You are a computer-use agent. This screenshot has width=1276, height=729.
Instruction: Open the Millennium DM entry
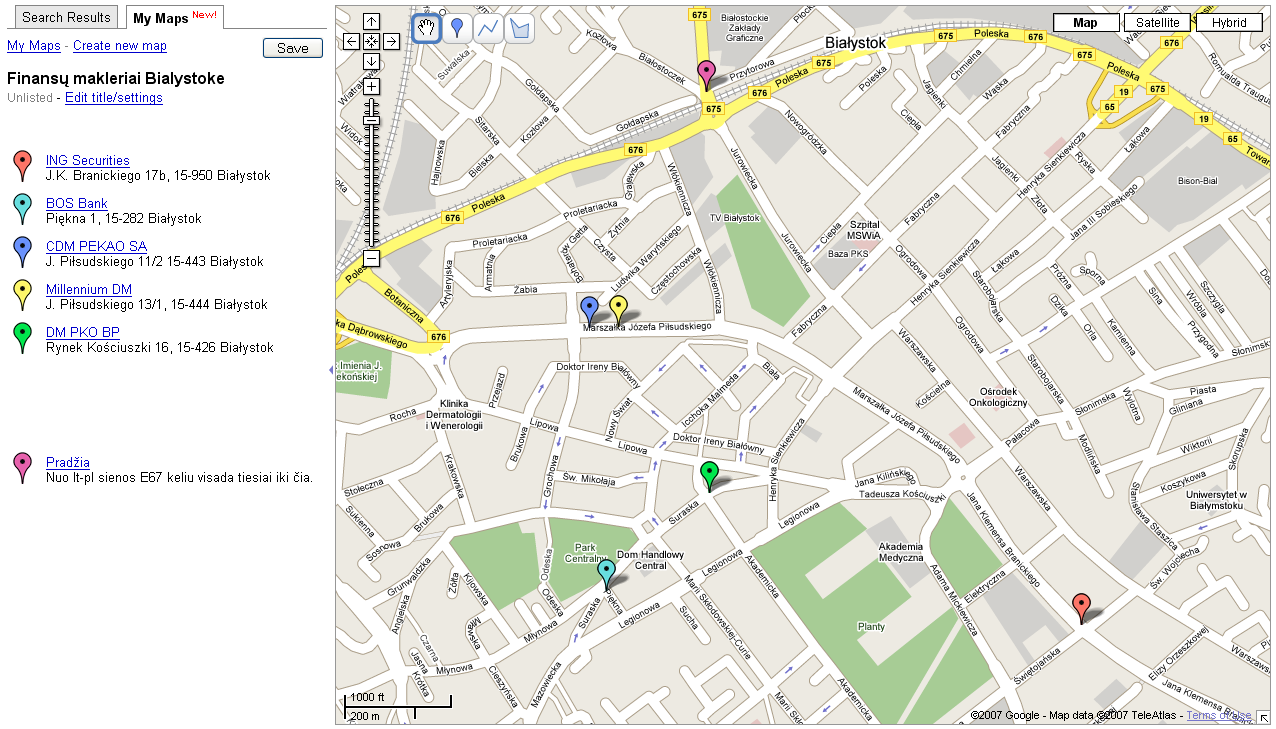pyautogui.click(x=89, y=290)
